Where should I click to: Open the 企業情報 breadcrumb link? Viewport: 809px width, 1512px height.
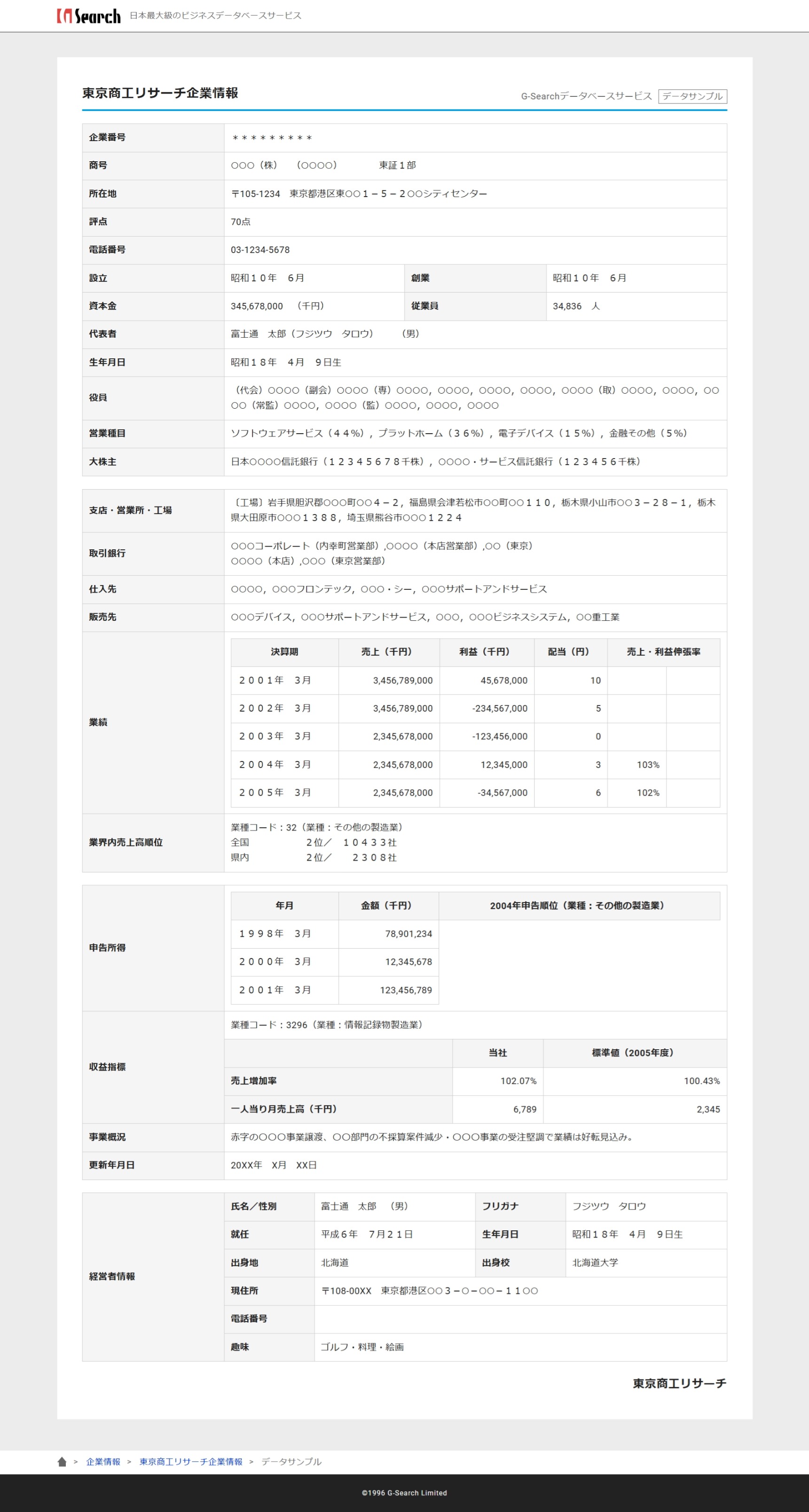pyautogui.click(x=102, y=1462)
